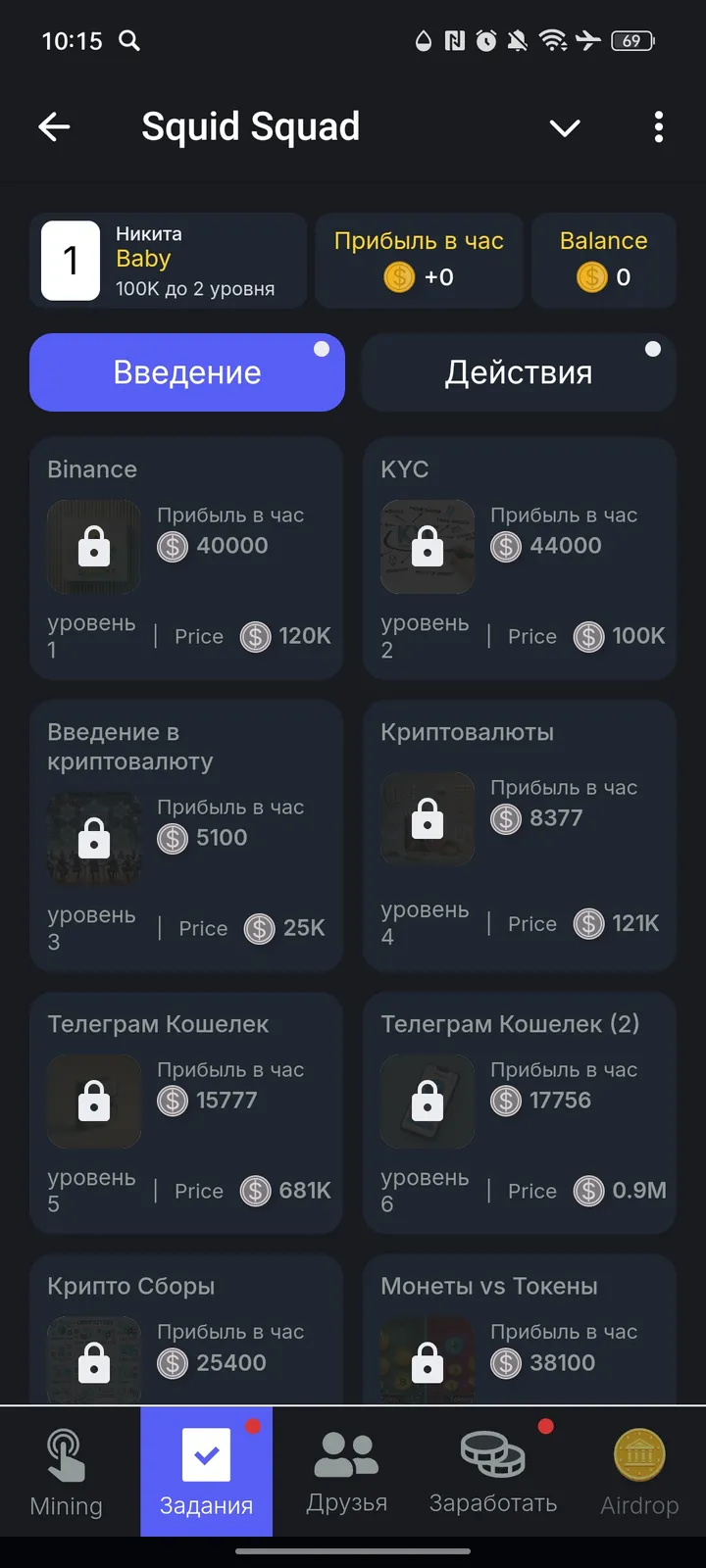Open the Друзья friends icon
The height and width of the screenshot is (1568, 706).
(x=346, y=1454)
